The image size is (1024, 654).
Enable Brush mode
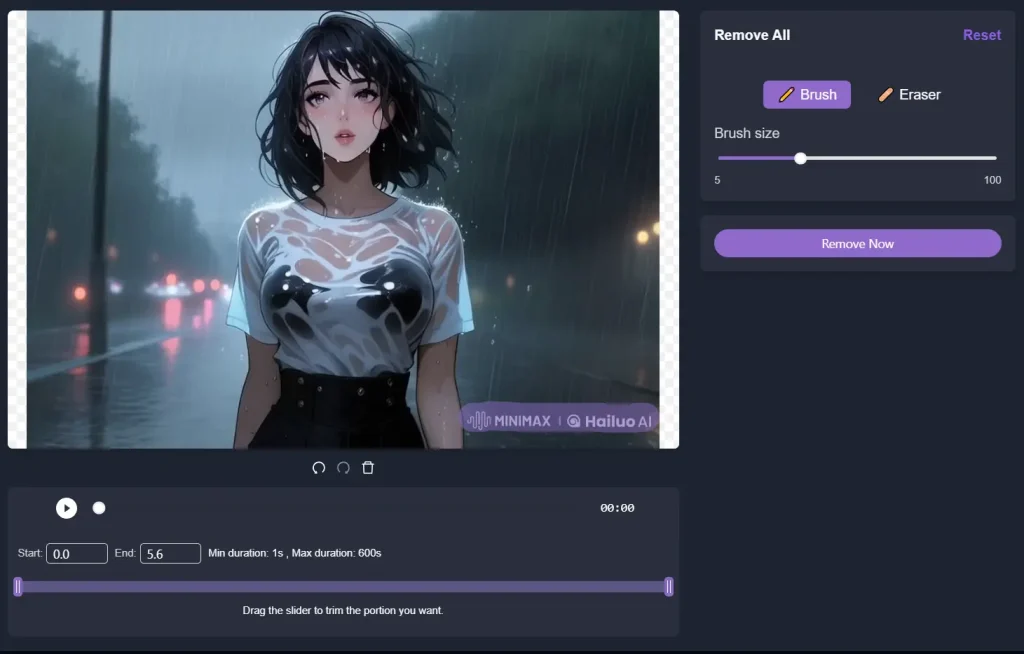tap(806, 94)
